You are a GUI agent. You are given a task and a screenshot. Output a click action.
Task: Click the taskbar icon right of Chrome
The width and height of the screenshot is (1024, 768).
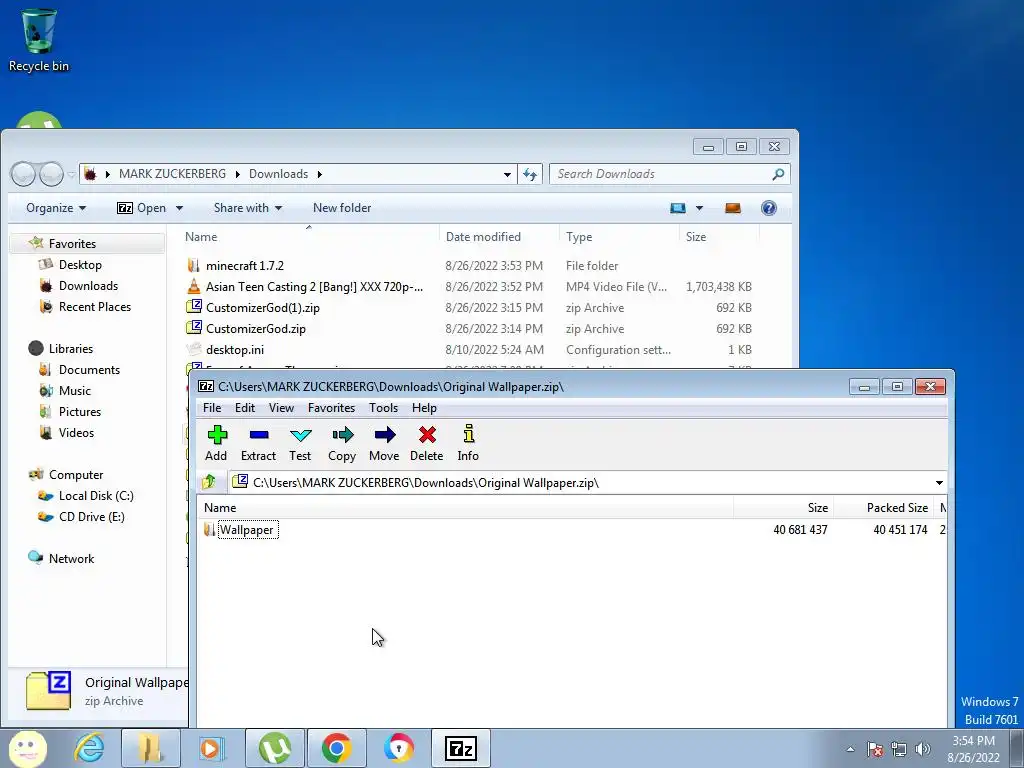click(398, 748)
